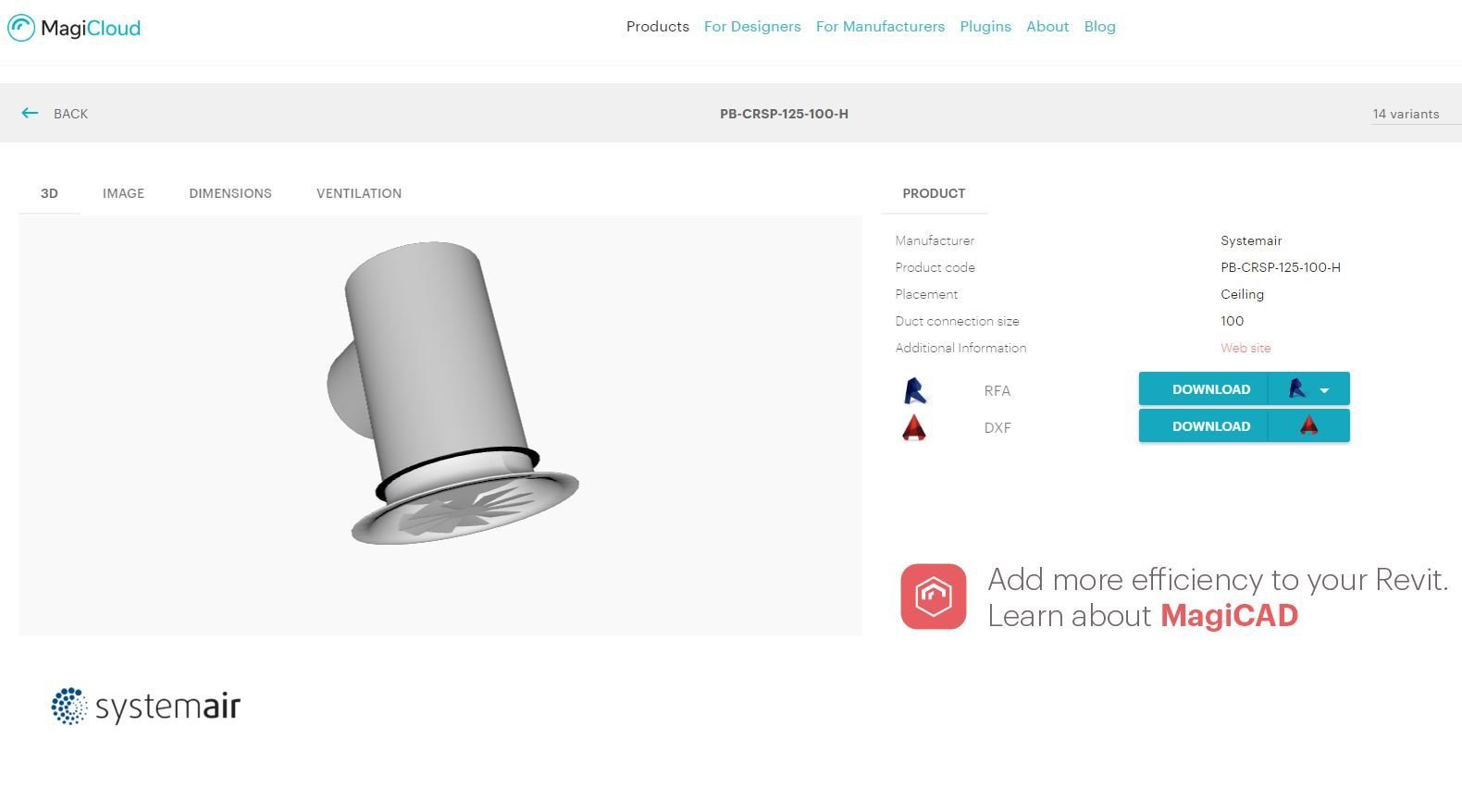Show the VENTILATION tab
Image resolution: width=1462 pixels, height=812 pixels.
(359, 193)
